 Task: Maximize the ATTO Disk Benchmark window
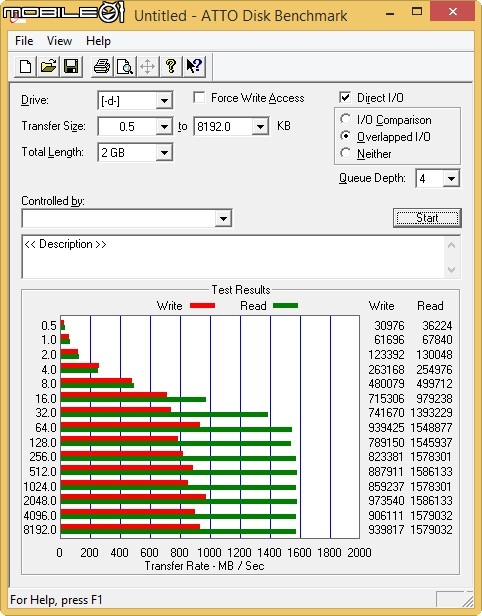point(416,12)
